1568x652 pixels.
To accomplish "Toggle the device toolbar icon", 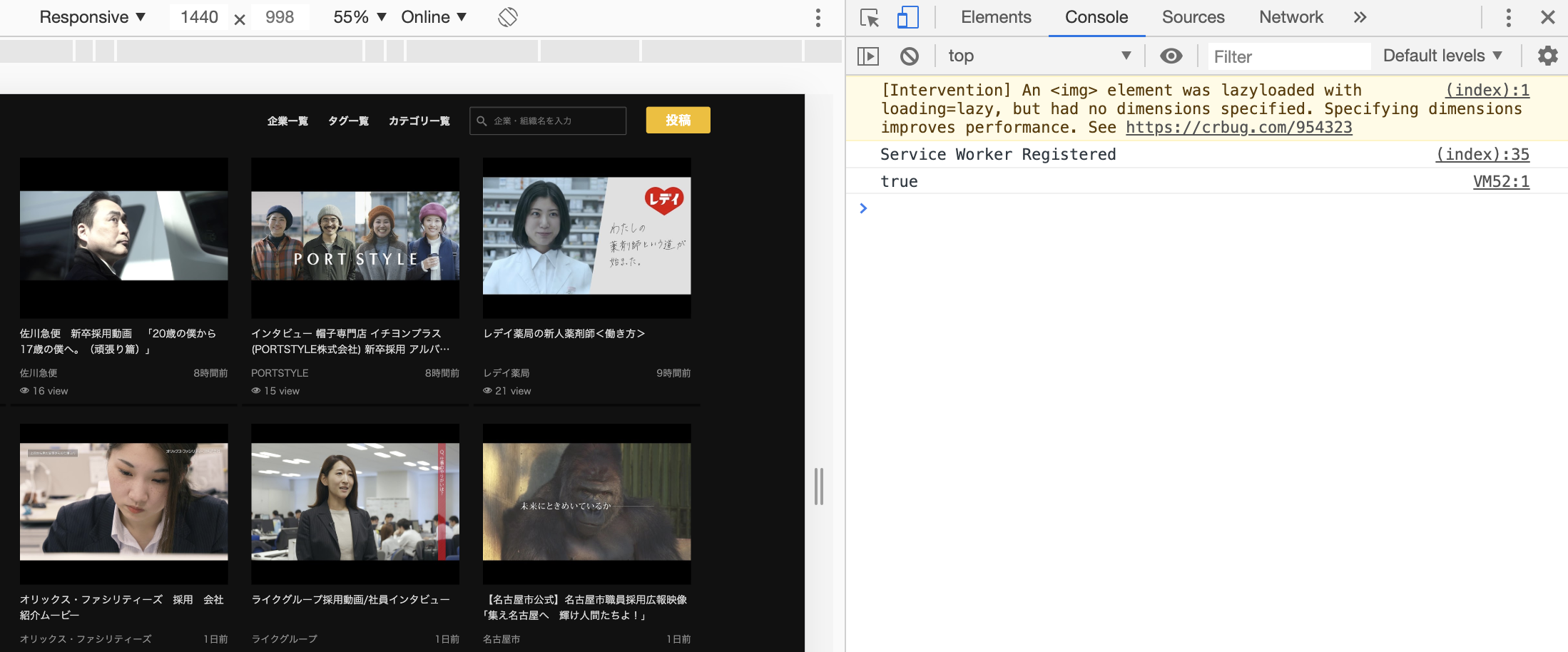I will (x=907, y=18).
